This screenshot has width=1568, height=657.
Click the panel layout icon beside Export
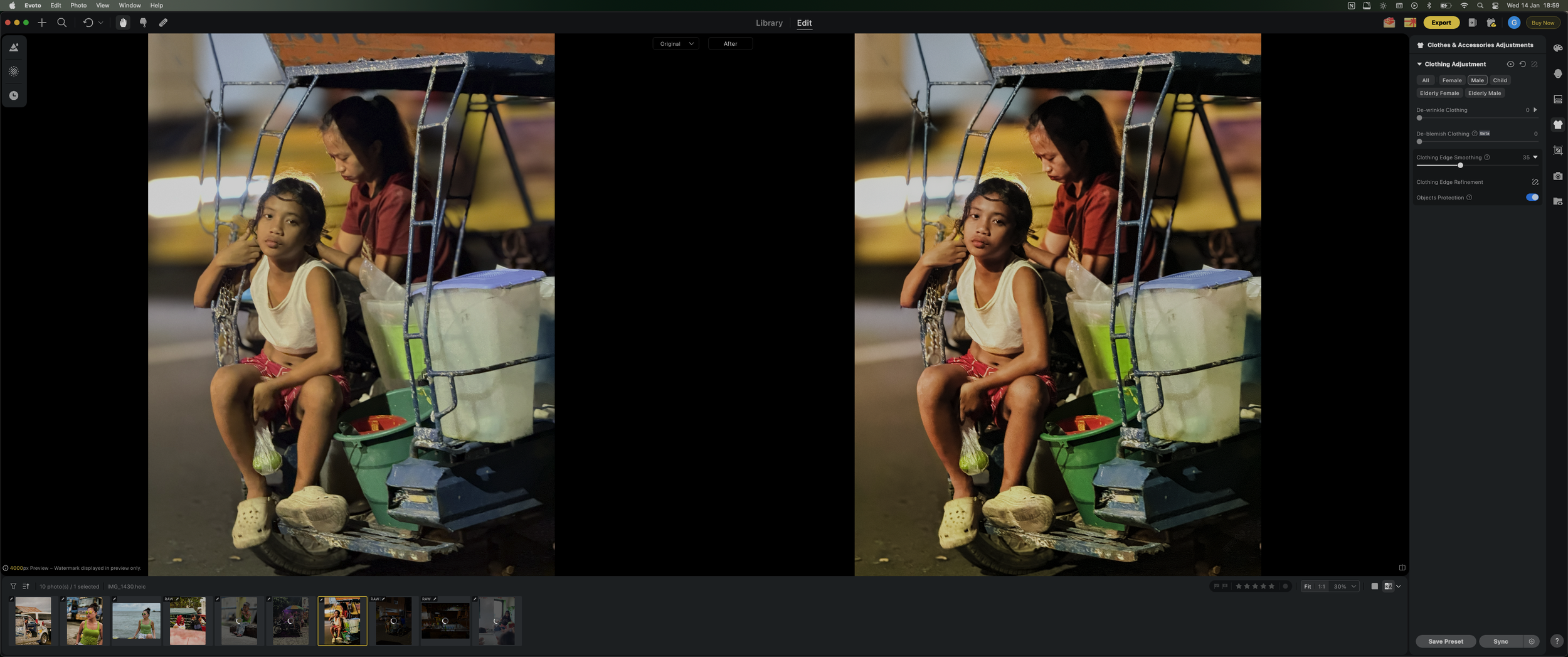1472,23
